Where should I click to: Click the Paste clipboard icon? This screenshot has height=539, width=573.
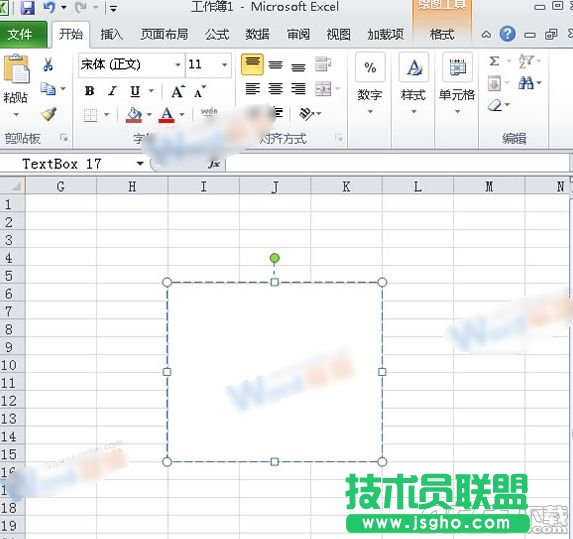coord(16,69)
